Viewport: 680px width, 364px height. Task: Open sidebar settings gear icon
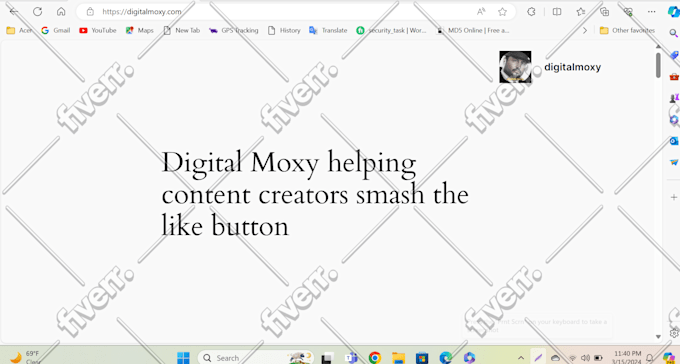coord(674,333)
